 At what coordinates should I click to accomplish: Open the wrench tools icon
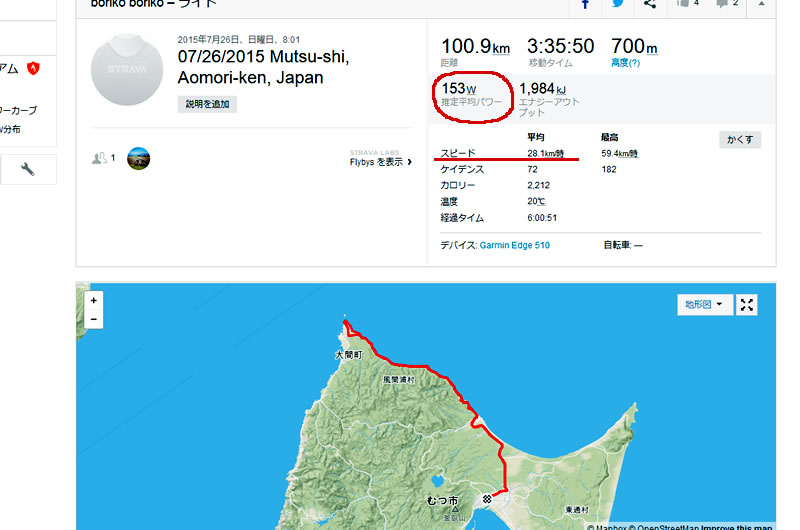pyautogui.click(x=28, y=169)
